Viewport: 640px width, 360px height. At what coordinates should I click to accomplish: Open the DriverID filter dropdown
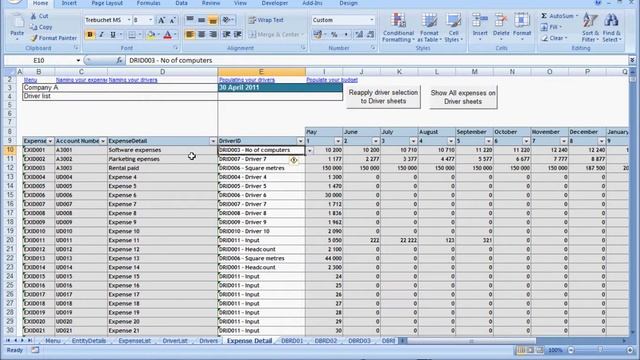(x=300, y=141)
